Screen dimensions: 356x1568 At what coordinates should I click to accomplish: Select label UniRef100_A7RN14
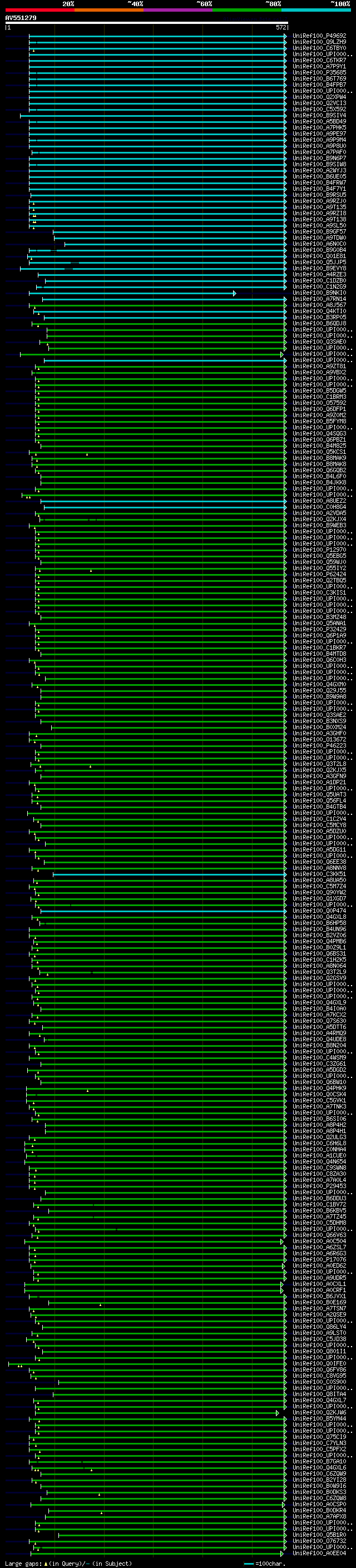click(x=319, y=299)
